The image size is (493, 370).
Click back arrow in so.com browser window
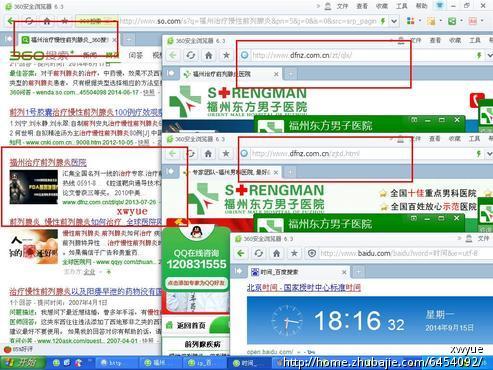11,21
